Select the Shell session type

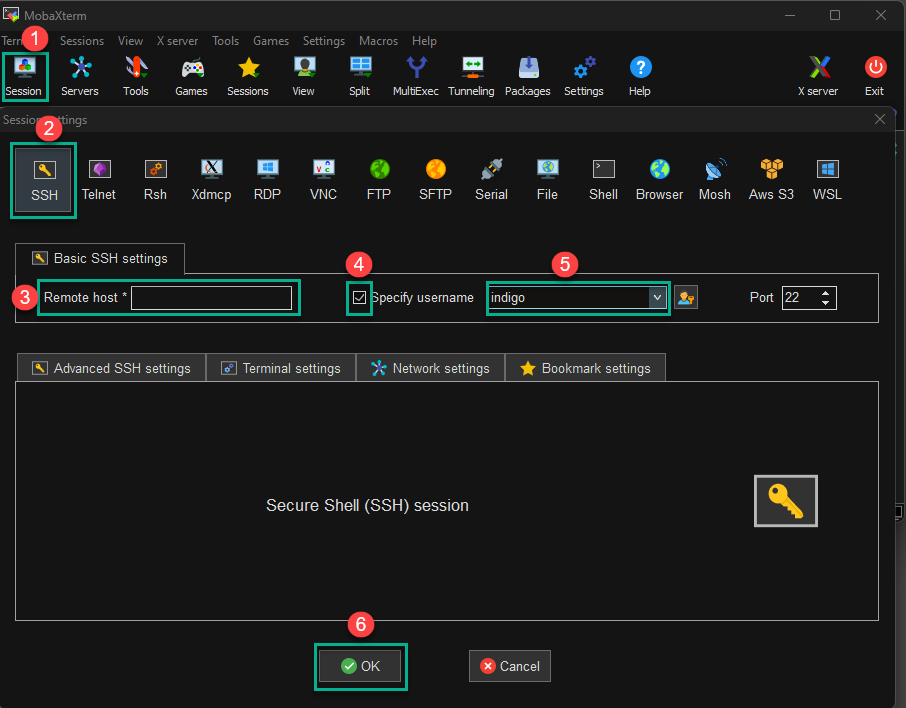pos(603,180)
